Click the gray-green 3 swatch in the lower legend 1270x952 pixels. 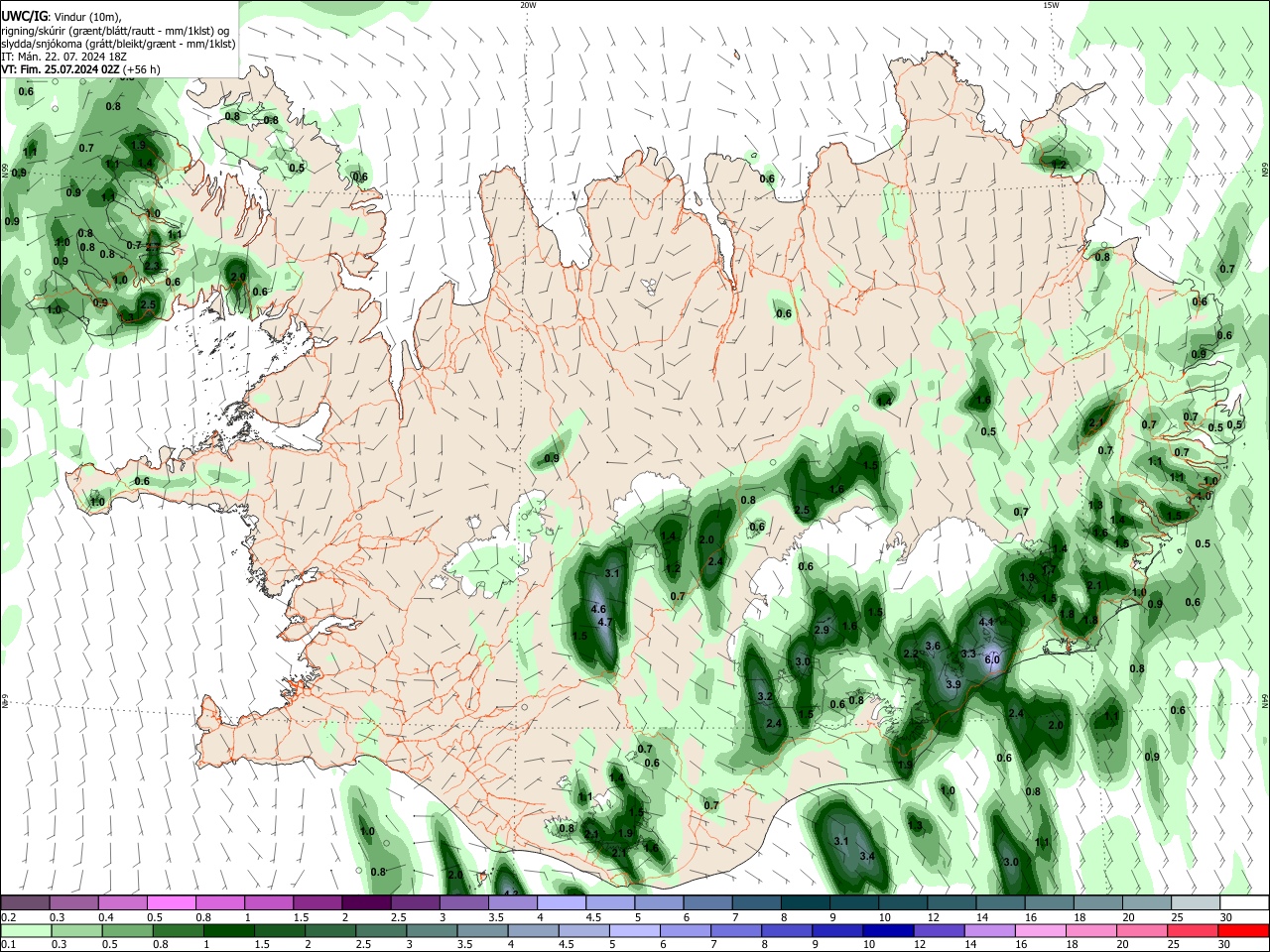coord(431,931)
